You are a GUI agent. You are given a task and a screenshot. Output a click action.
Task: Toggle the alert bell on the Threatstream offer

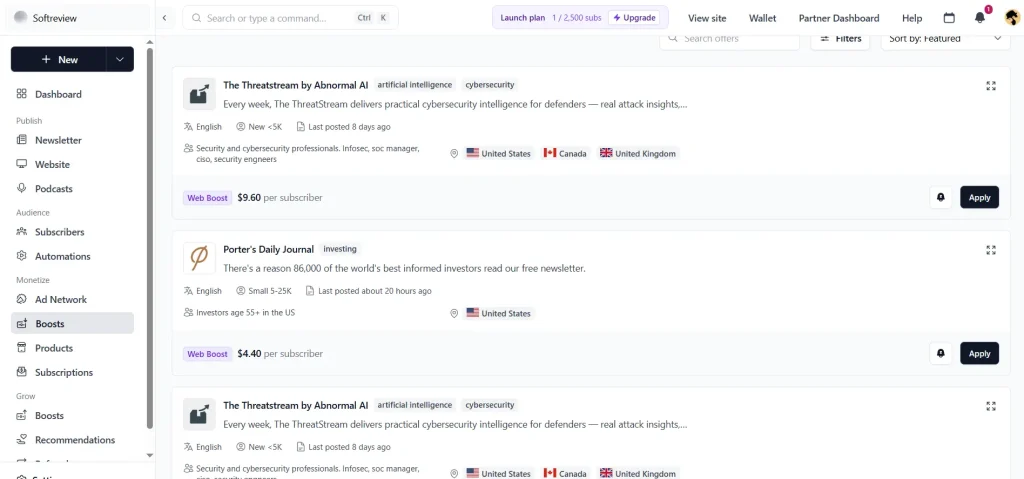(940, 197)
